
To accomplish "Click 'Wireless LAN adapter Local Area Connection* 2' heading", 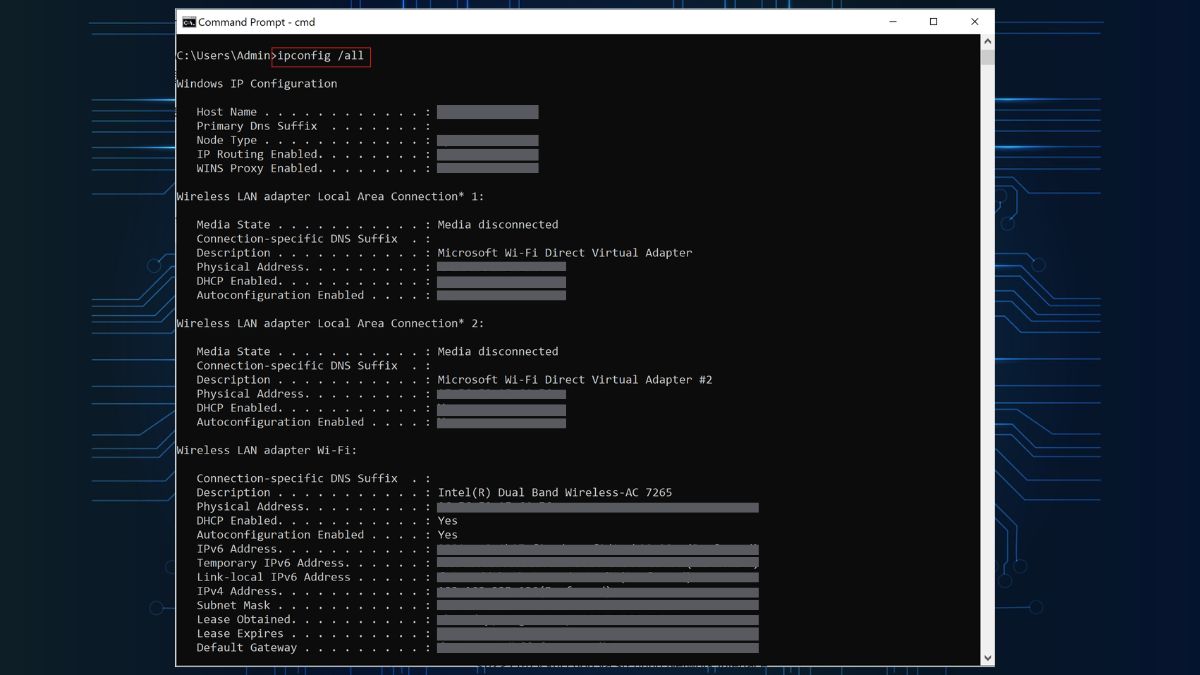I will click(331, 323).
